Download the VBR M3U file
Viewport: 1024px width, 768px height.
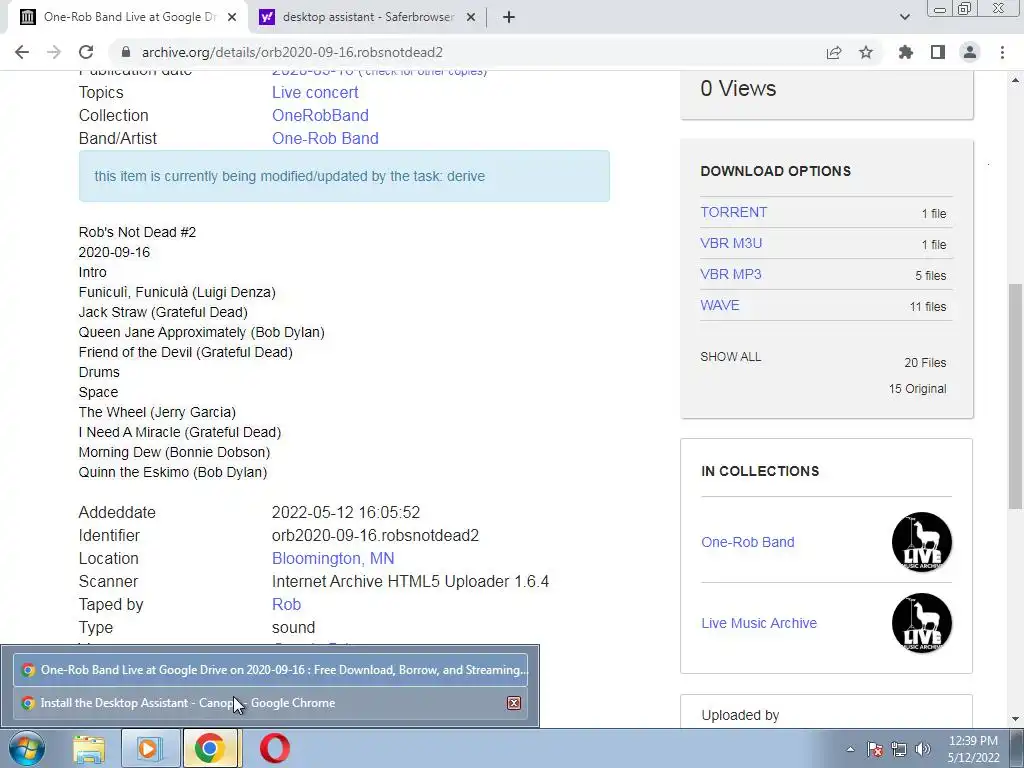pos(731,243)
